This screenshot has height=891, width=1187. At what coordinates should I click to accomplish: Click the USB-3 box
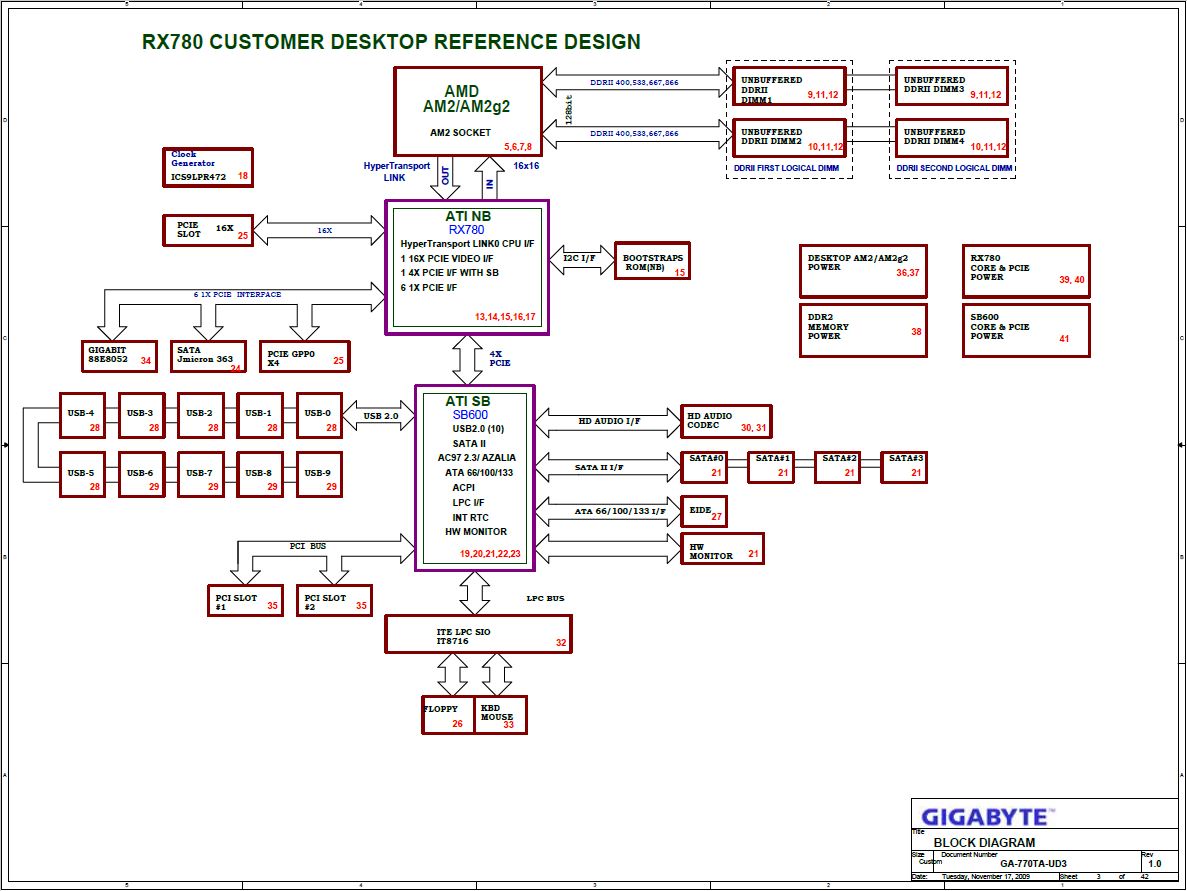coord(142,416)
